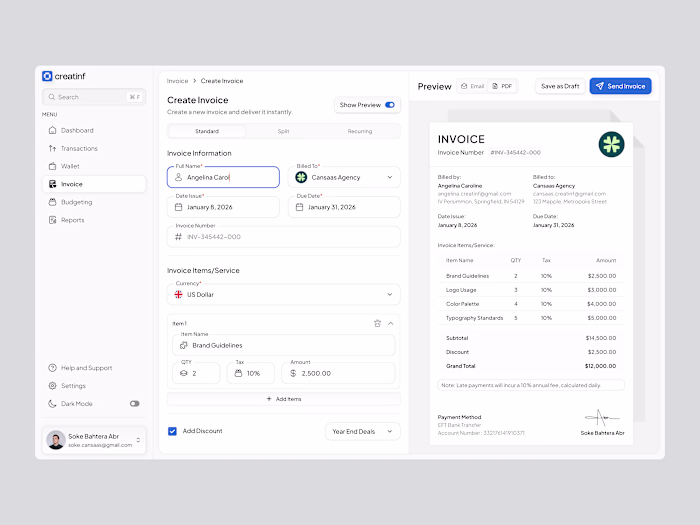This screenshot has height=525, width=700.
Task: Open Wallet from the sidebar
Action: (x=94, y=166)
